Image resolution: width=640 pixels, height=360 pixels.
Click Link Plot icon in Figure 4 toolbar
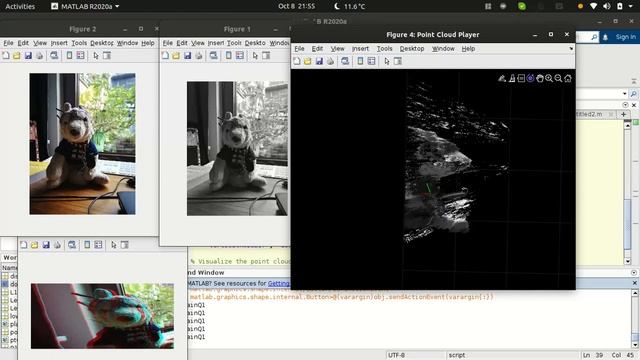[345, 61]
